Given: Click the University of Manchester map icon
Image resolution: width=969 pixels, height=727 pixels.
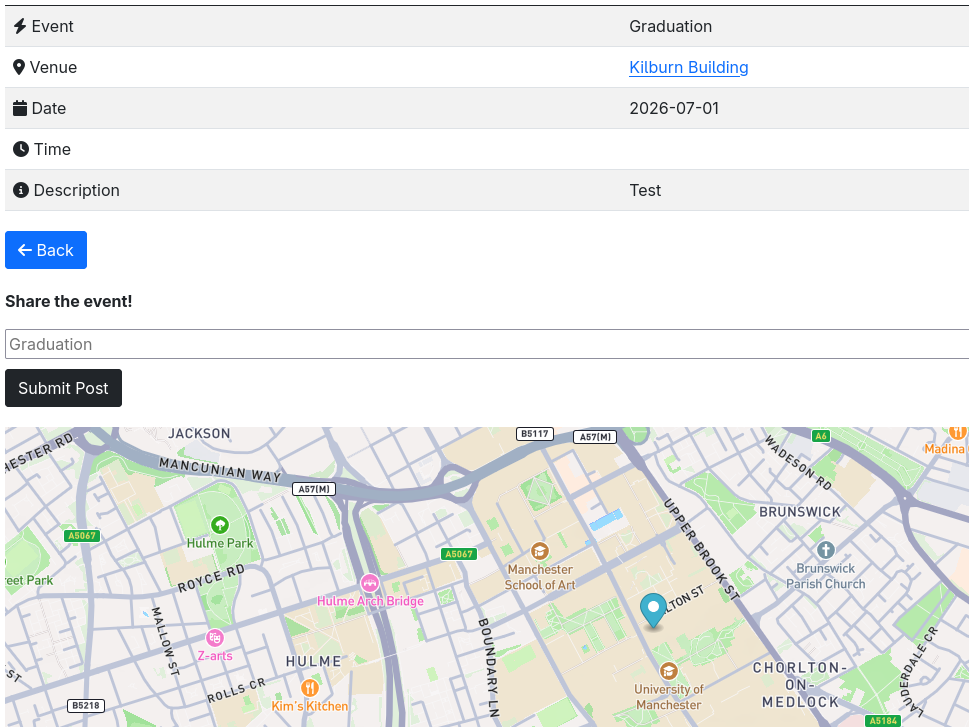Looking at the screenshot, I should pos(669,671).
